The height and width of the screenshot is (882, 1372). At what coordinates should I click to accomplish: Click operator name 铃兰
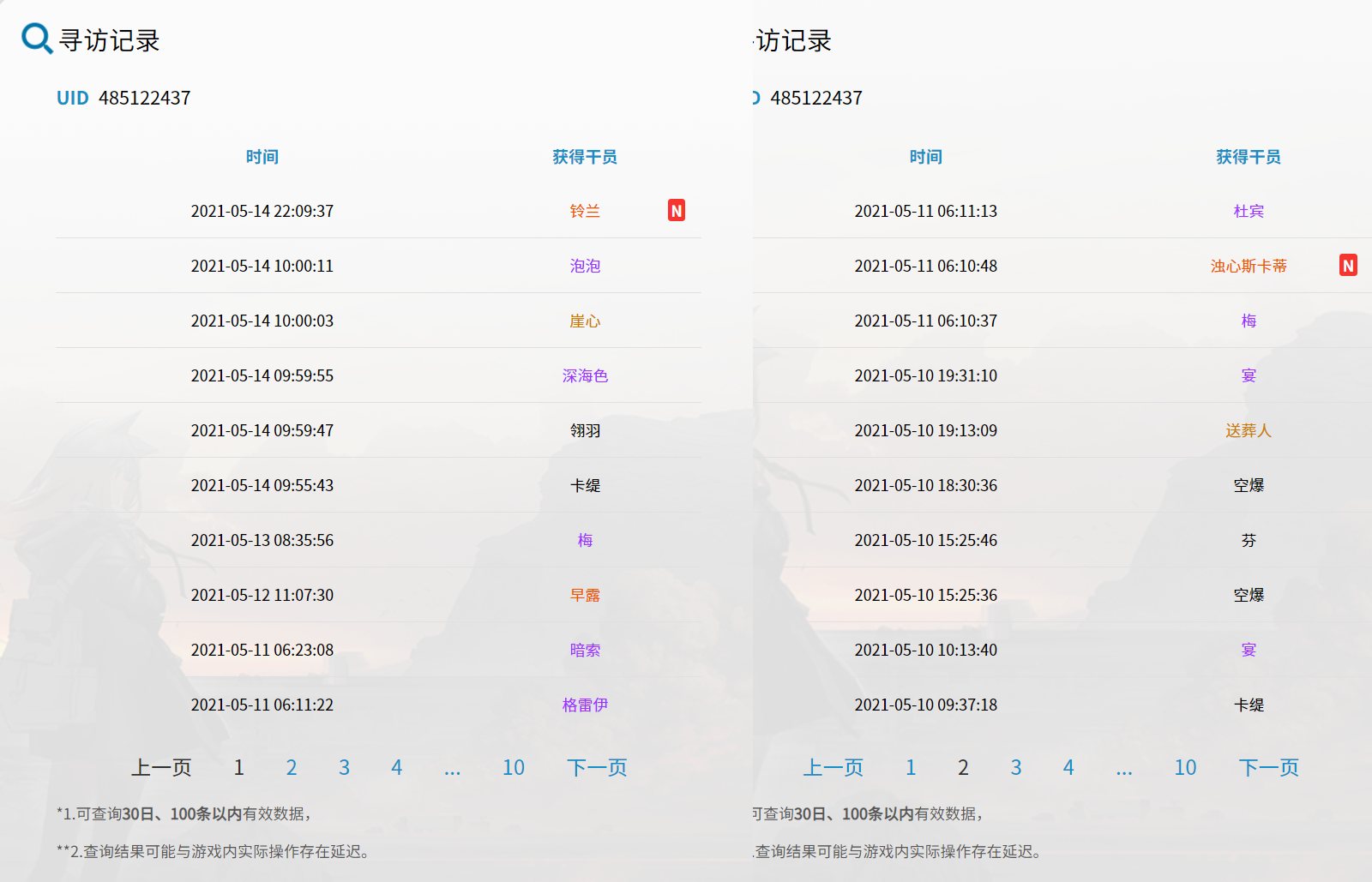pos(585,211)
